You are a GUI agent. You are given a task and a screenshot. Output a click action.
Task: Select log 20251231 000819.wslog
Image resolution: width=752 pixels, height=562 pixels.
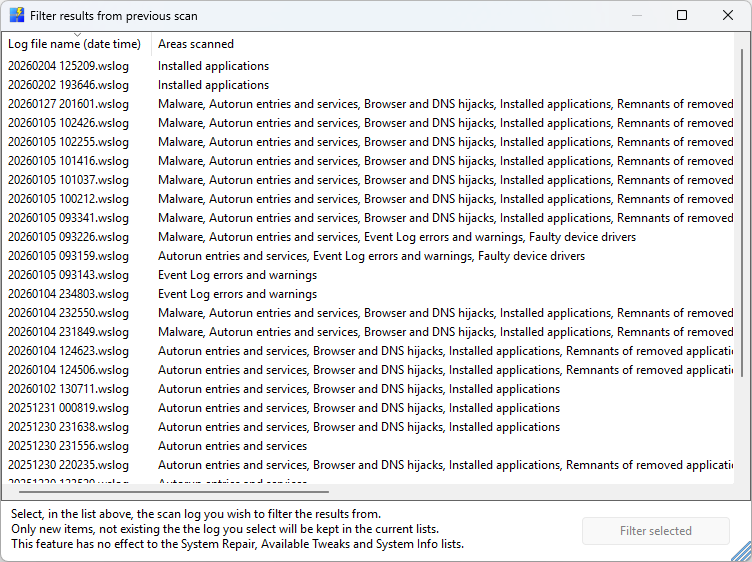tap(68, 408)
